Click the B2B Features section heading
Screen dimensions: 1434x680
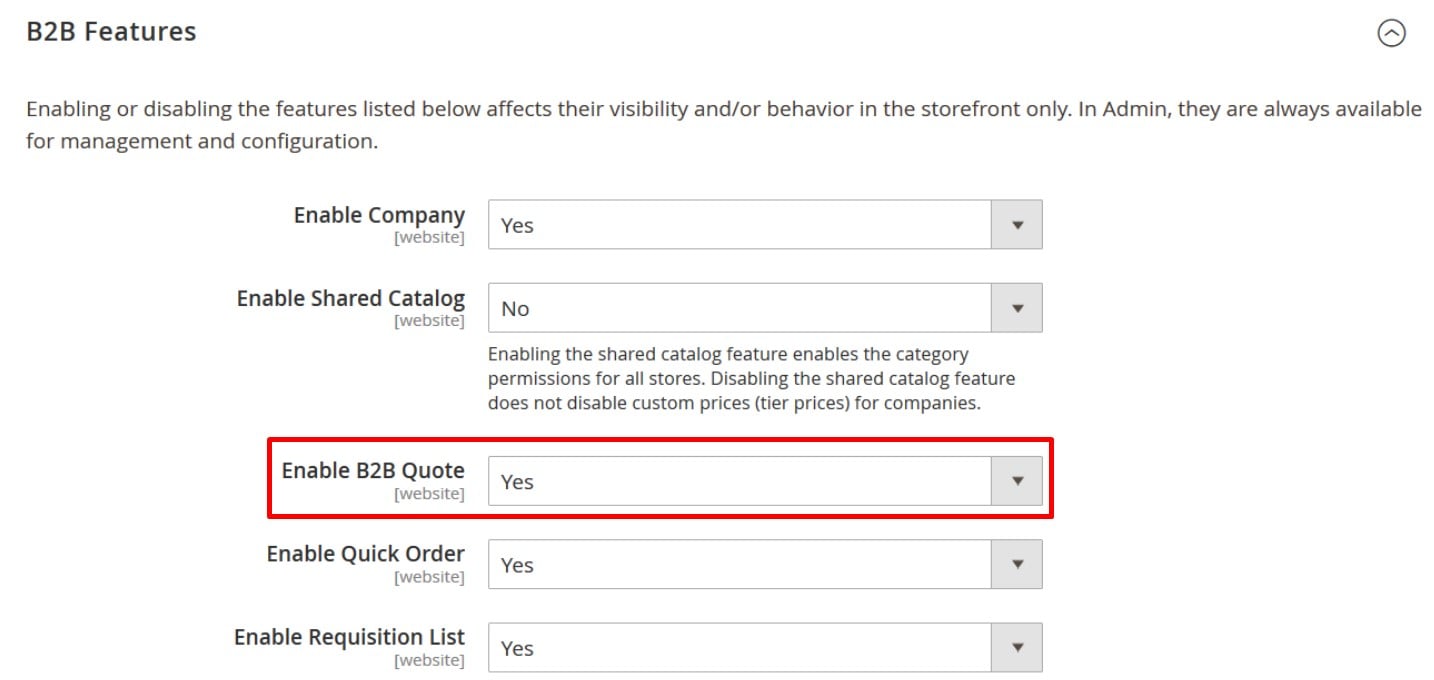point(111,32)
